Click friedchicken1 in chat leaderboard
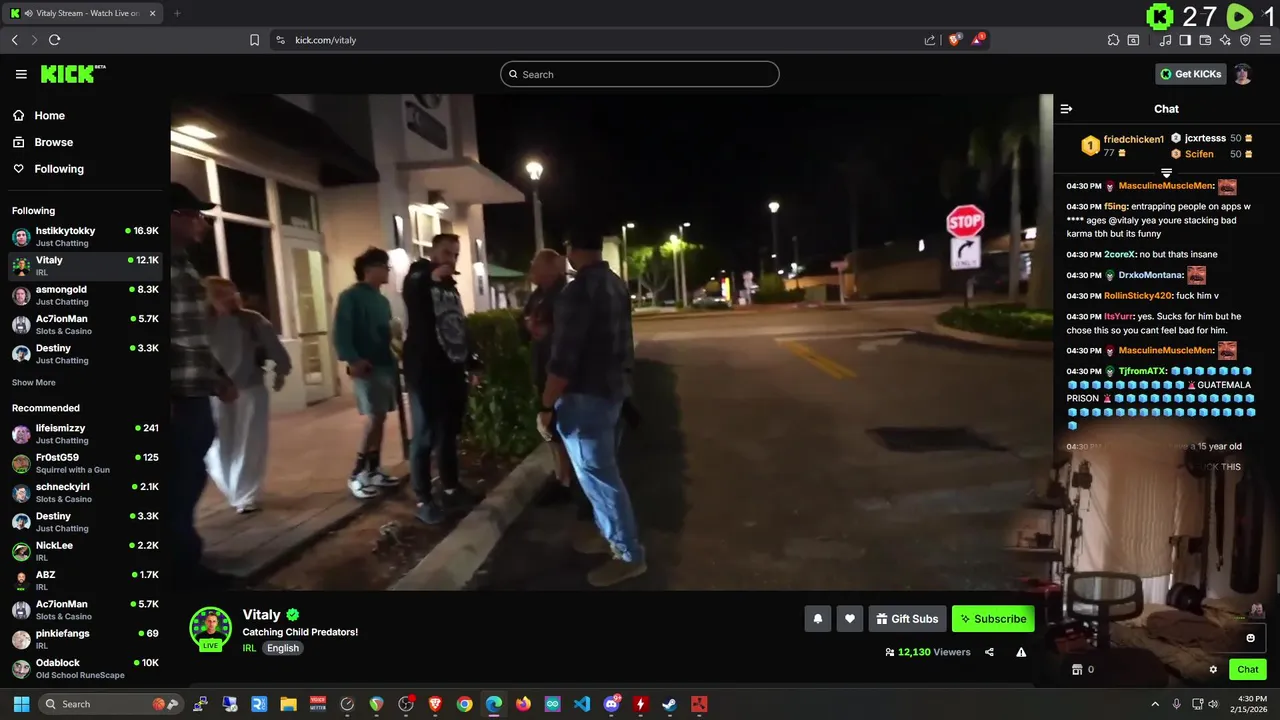This screenshot has width=1280, height=720. click(x=1134, y=139)
